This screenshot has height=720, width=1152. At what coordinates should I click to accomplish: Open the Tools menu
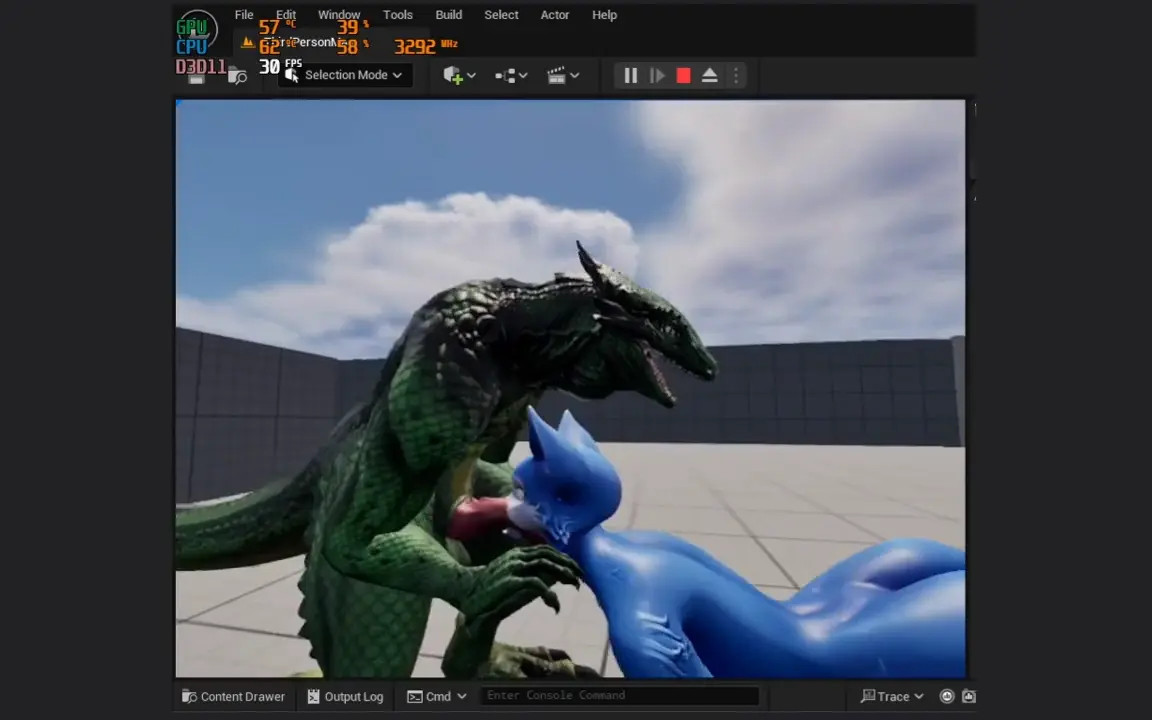click(x=397, y=15)
